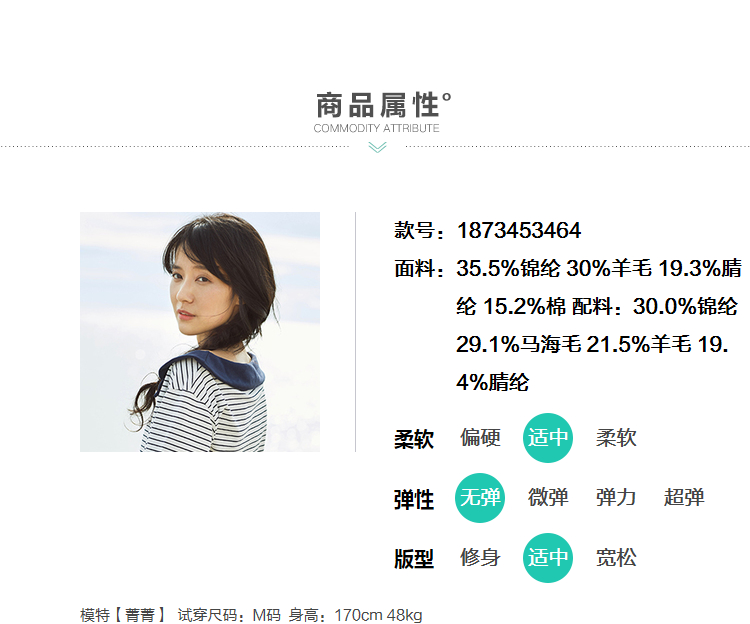Click the 版型 row label
The width and height of the screenshot is (750, 624).
(x=414, y=559)
